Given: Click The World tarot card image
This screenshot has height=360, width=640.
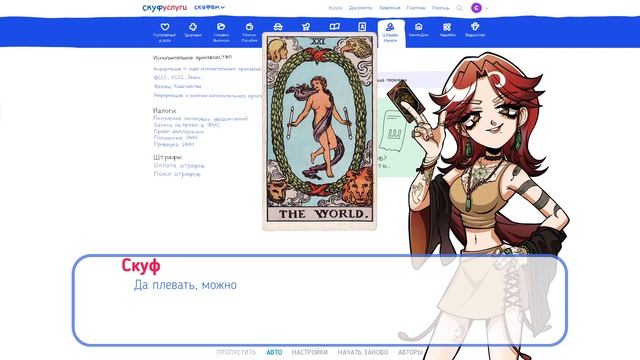Looking at the screenshot, I should tap(319, 131).
